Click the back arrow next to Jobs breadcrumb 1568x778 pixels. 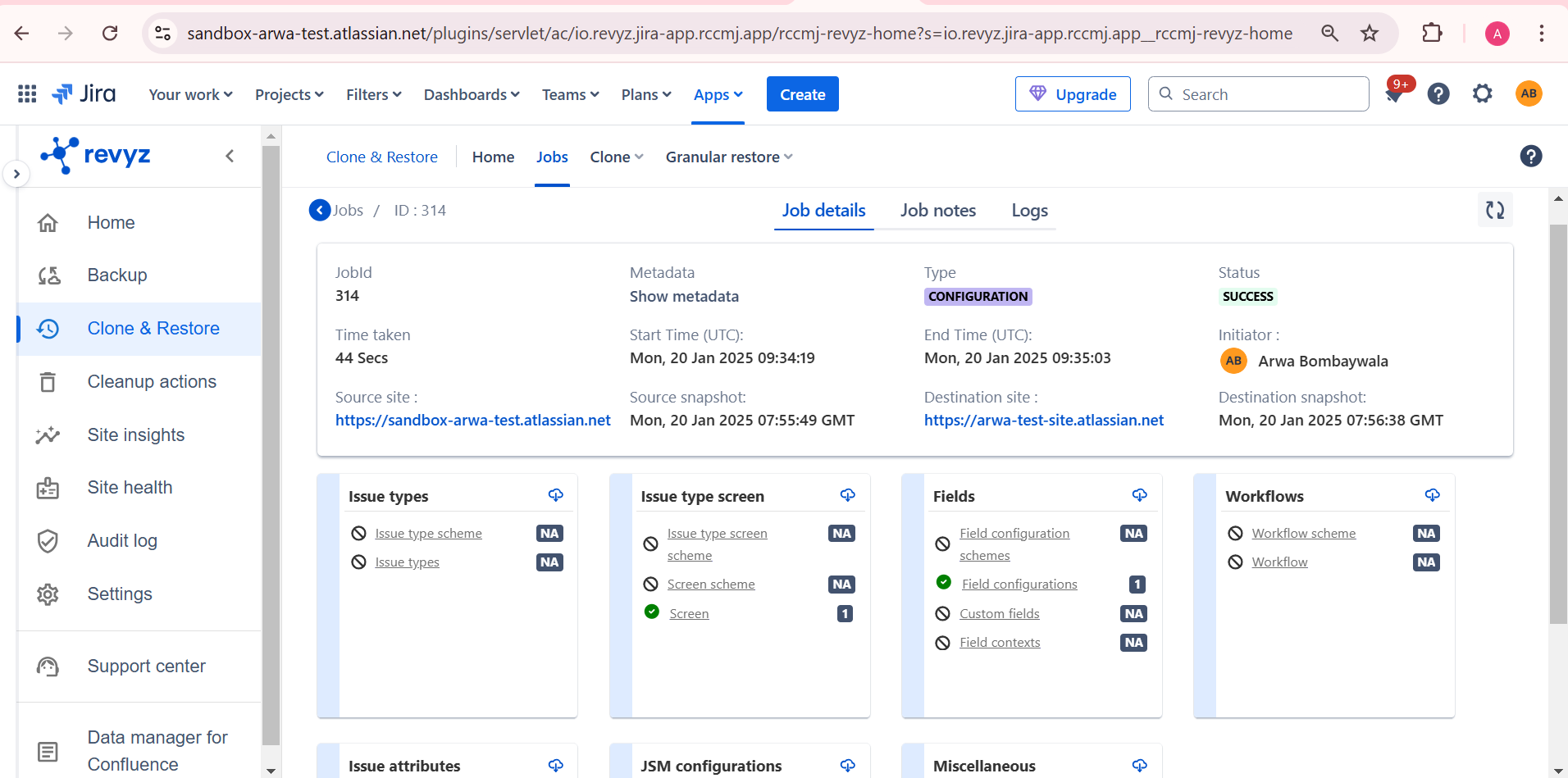(320, 211)
